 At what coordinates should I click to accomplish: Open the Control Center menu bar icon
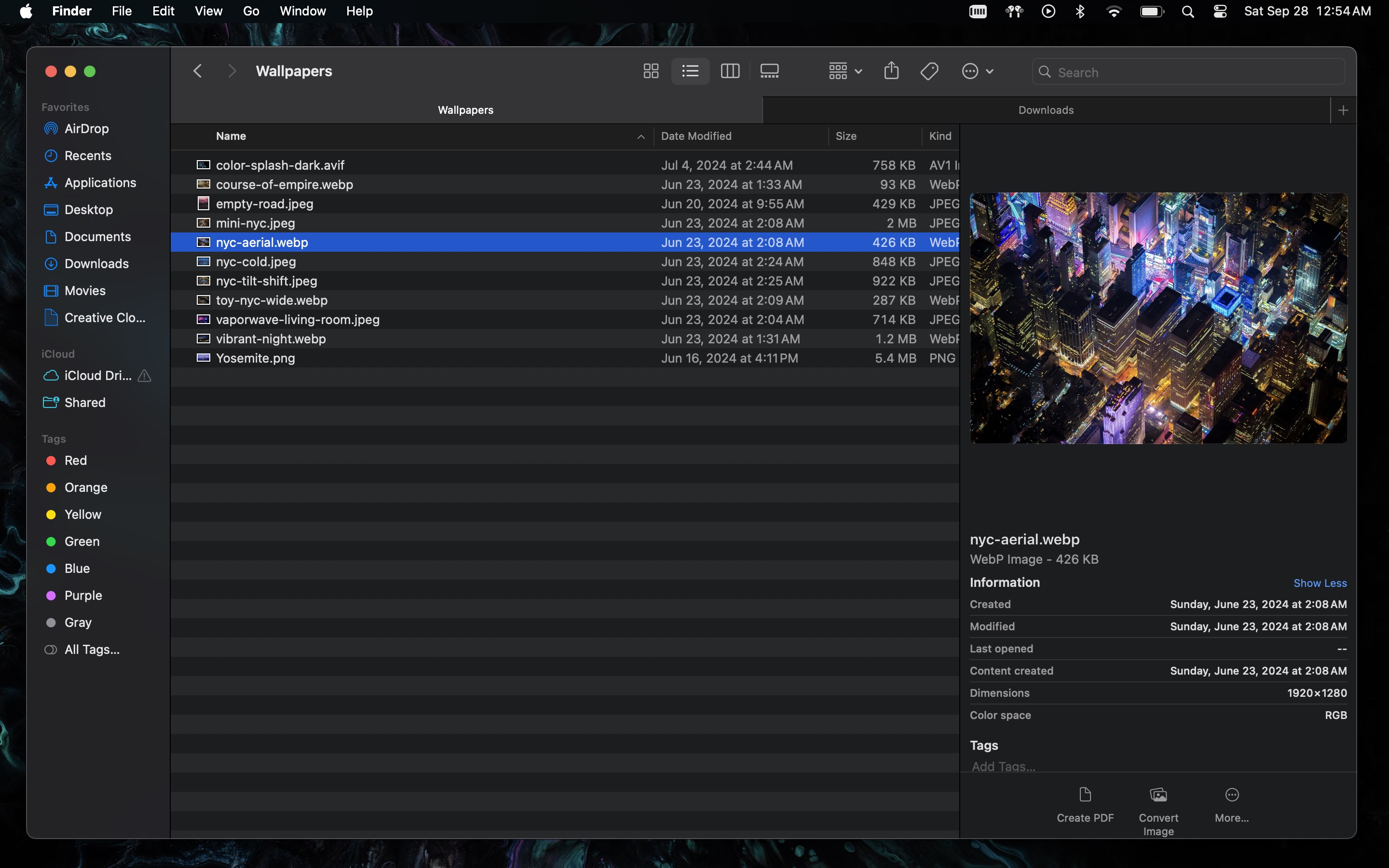click(1220, 12)
